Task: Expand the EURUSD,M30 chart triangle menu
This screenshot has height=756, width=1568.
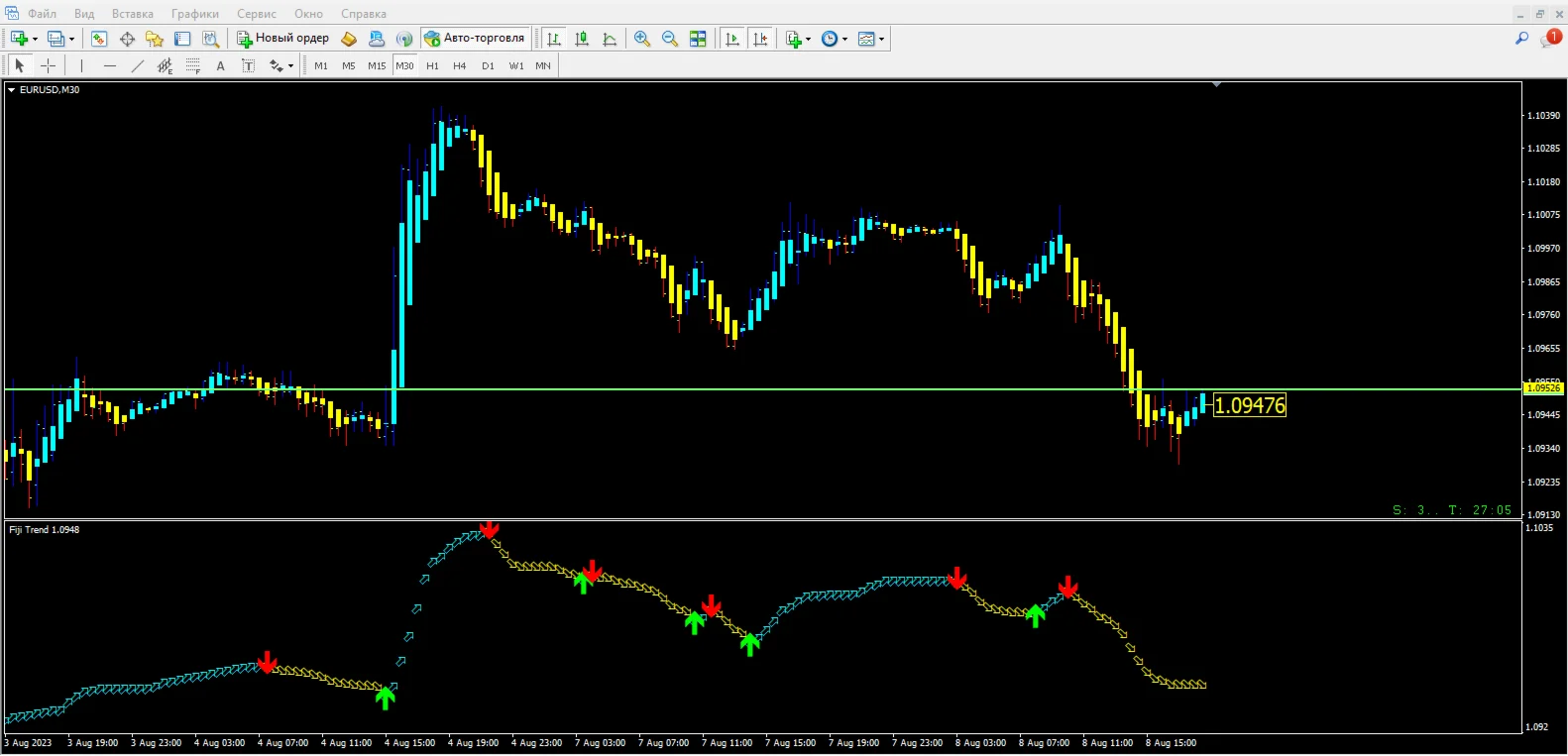Action: pyautogui.click(x=11, y=89)
